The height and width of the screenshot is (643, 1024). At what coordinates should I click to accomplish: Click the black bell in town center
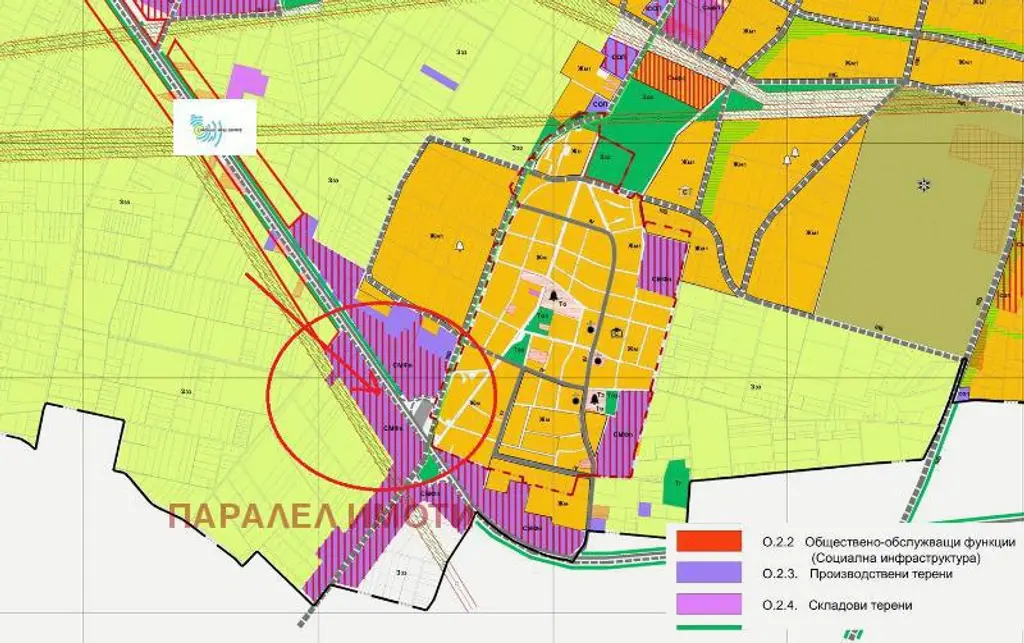coord(550,297)
